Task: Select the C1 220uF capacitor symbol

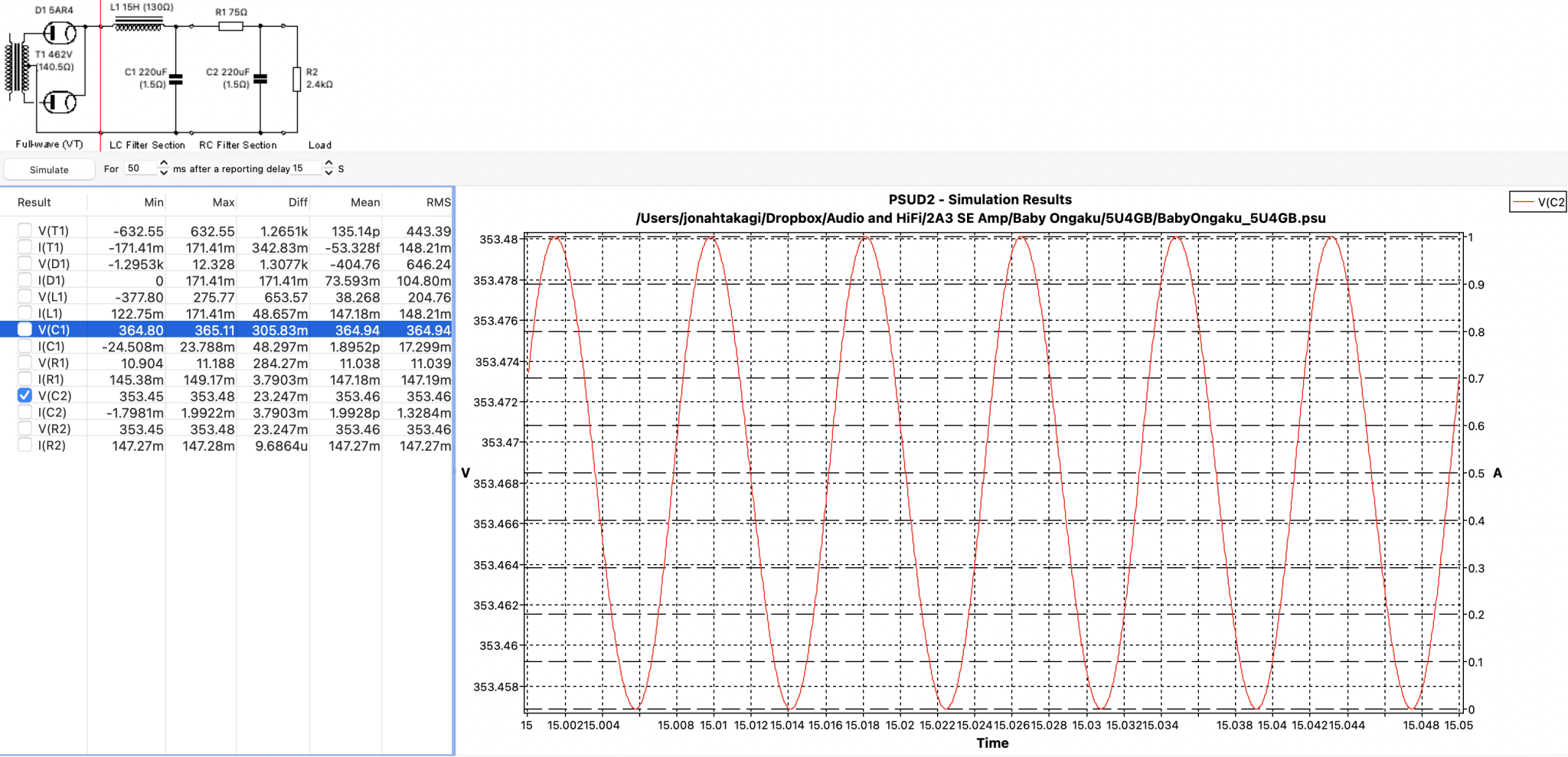Action: 176,79
